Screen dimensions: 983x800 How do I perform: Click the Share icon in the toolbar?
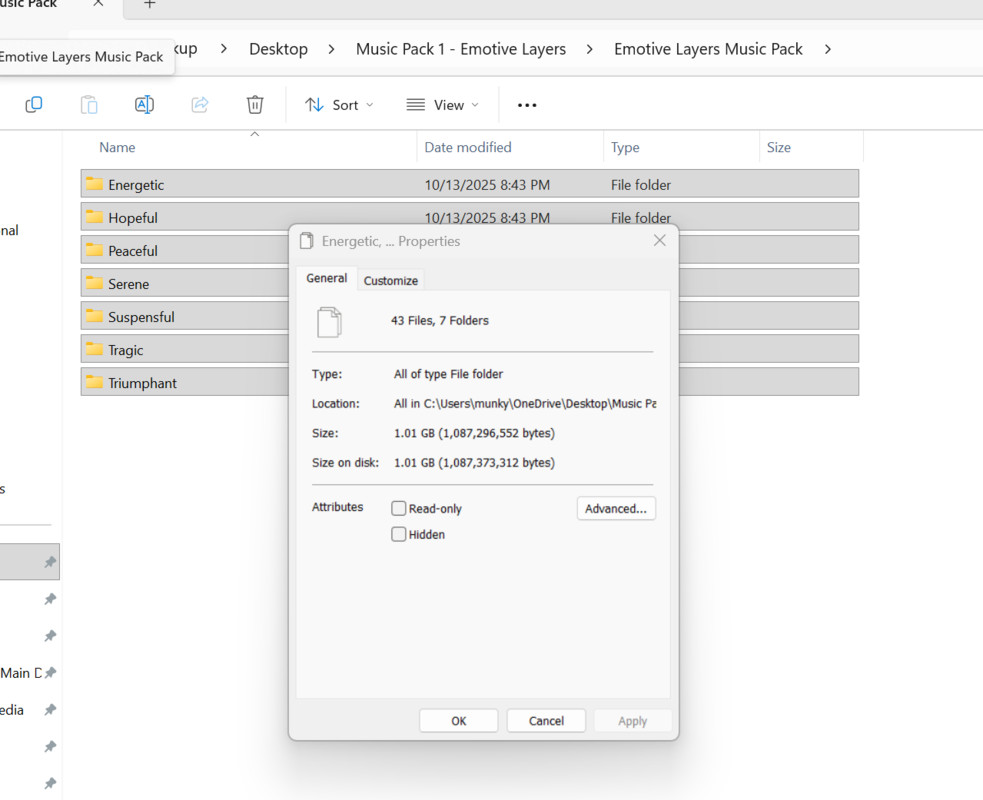(199, 104)
